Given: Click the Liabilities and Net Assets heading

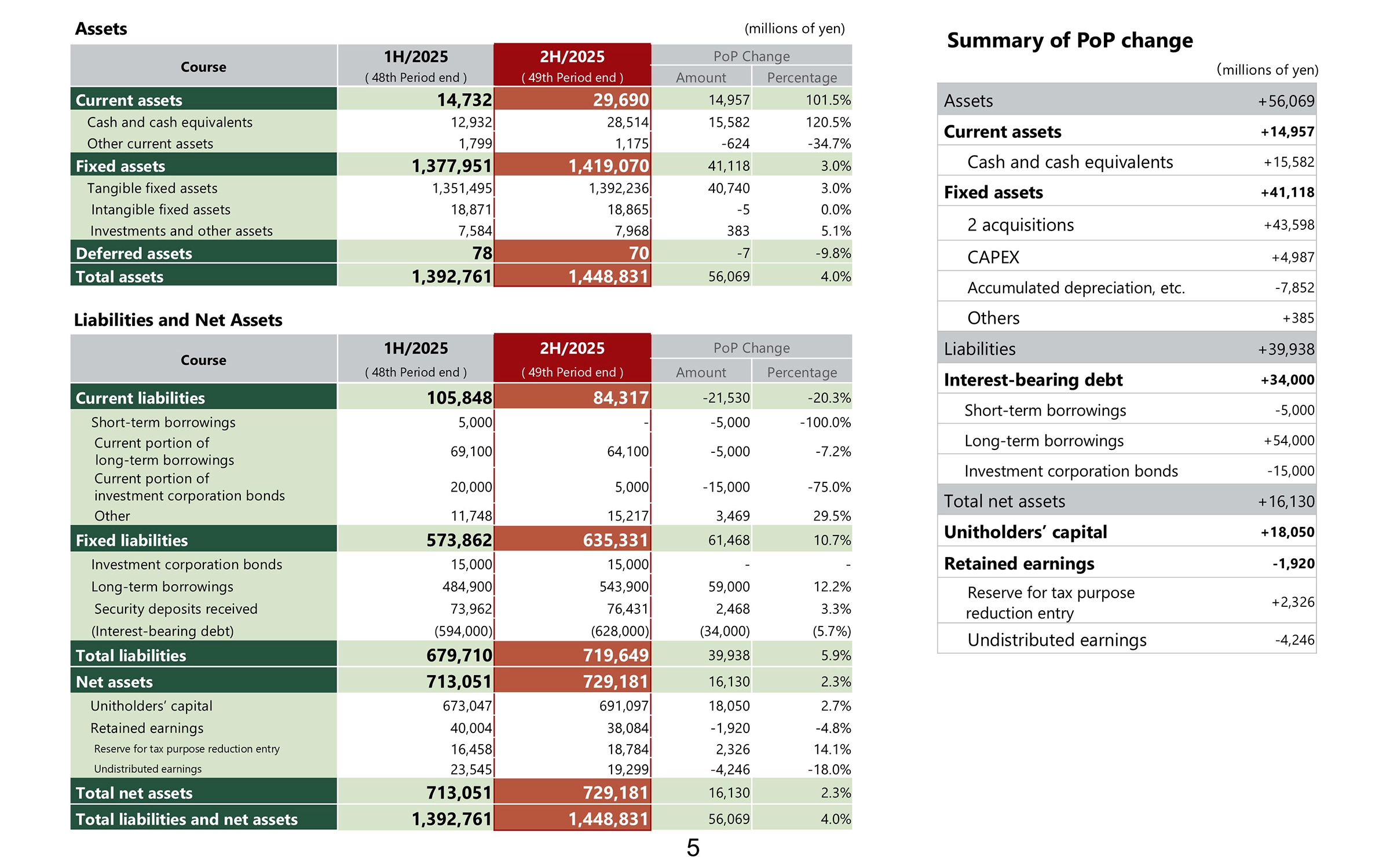Looking at the screenshot, I should [178, 320].
